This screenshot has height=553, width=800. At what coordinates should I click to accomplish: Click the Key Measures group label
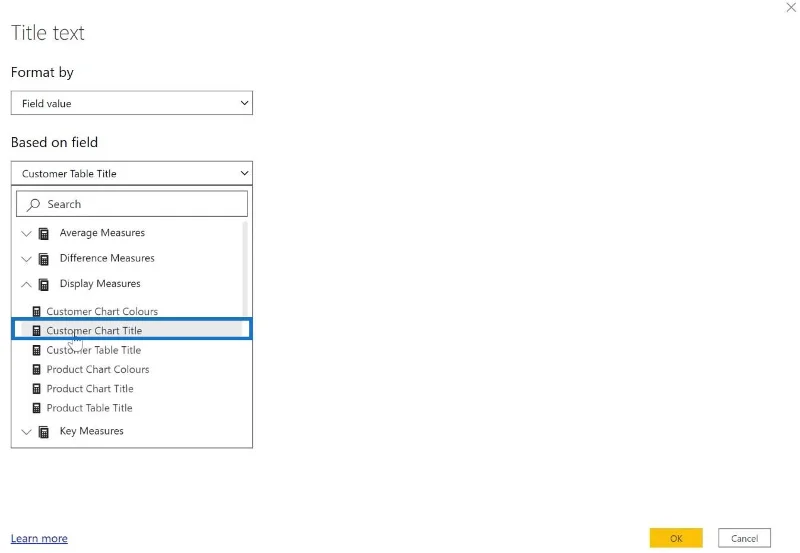tap(92, 431)
